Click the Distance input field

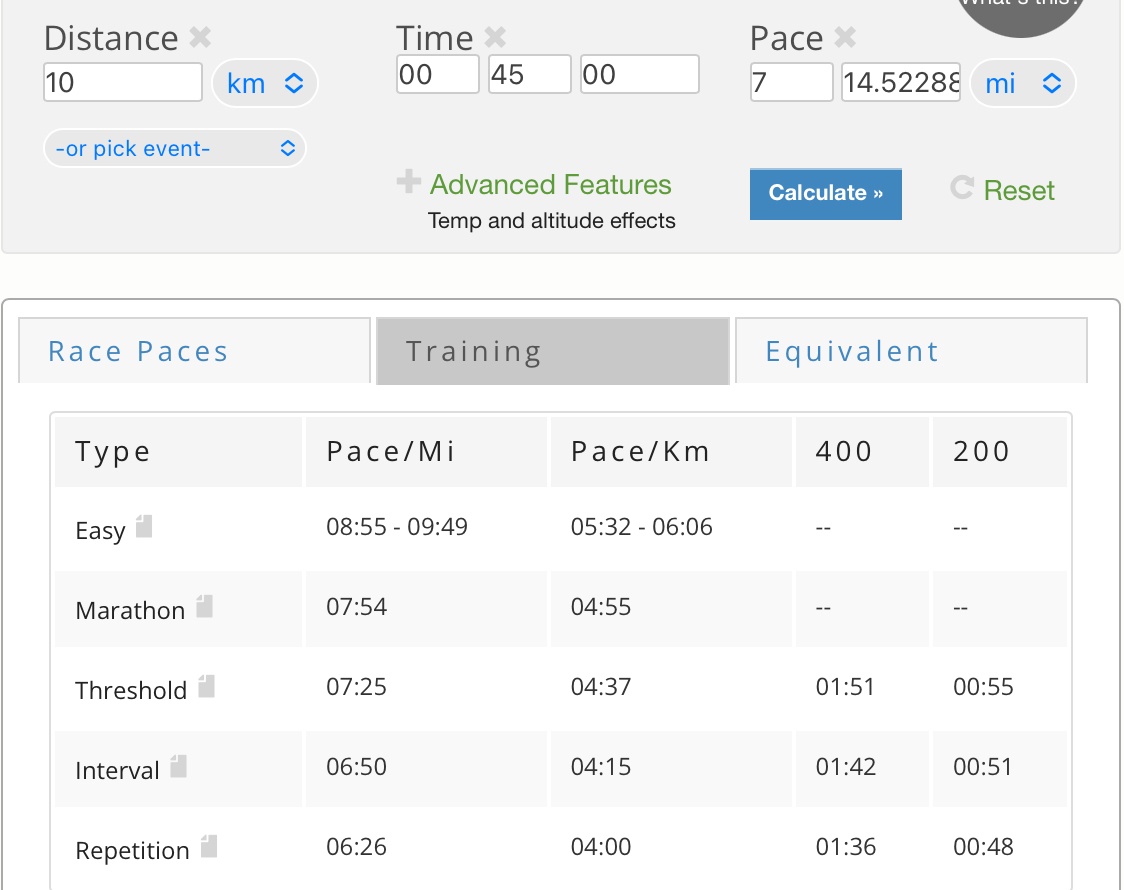click(123, 82)
